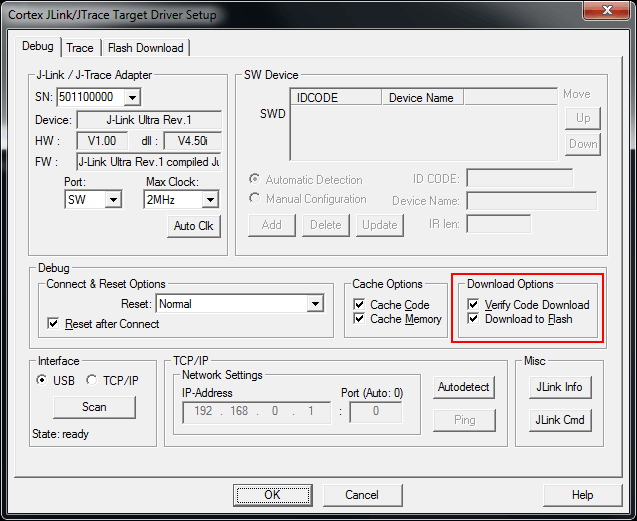Toggle Reset after Connect checkbox
The width and height of the screenshot is (637, 521).
[54, 324]
